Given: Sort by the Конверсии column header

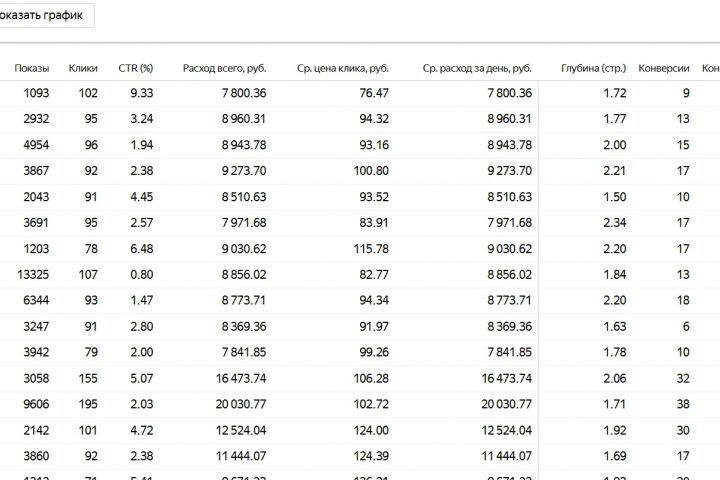Looking at the screenshot, I should tap(664, 68).
